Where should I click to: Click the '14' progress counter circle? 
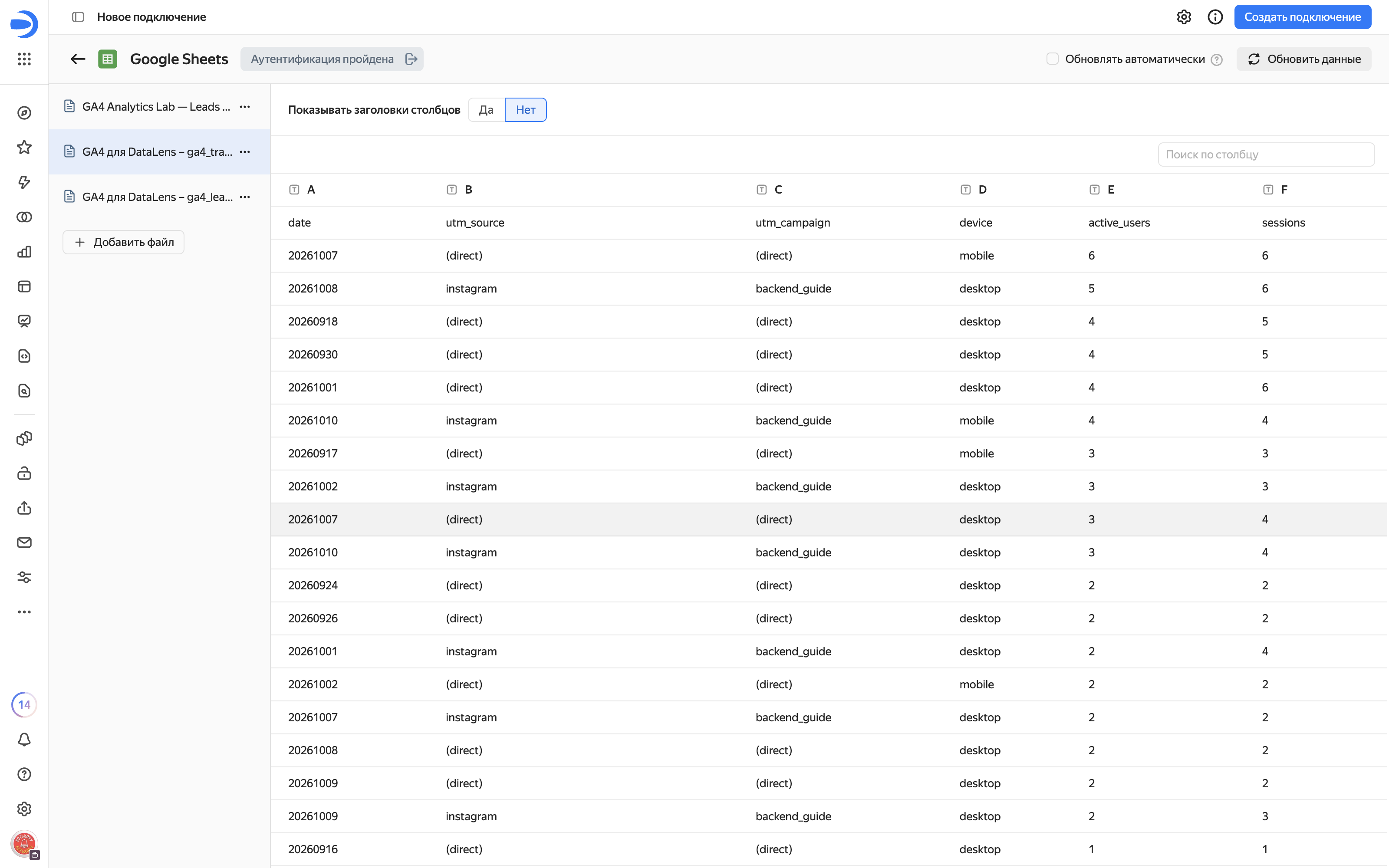point(24,704)
